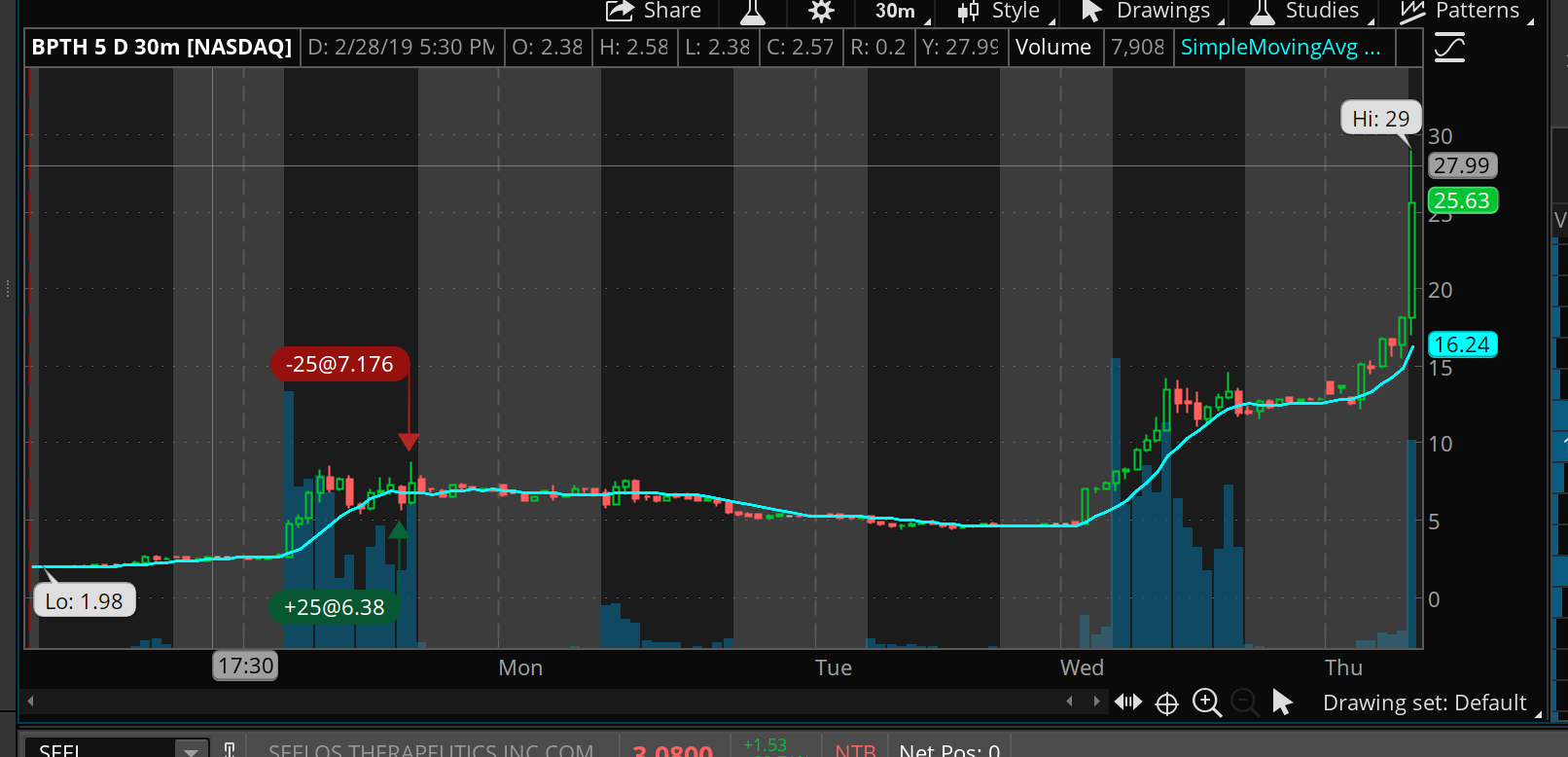Expand the 30m time frame dropdown

click(x=901, y=11)
